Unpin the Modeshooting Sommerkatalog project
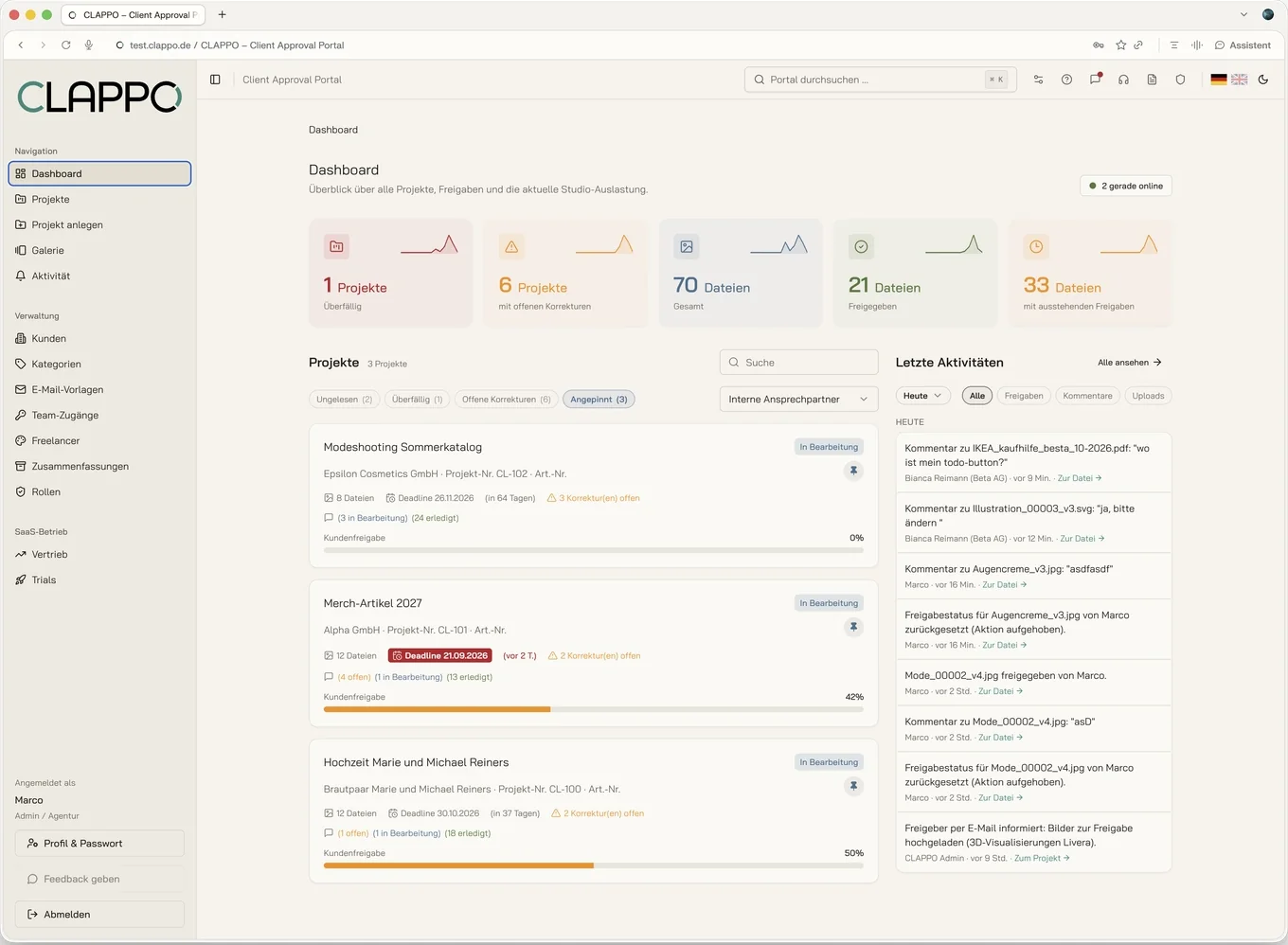Image resolution: width=1288 pixels, height=945 pixels. tap(853, 471)
